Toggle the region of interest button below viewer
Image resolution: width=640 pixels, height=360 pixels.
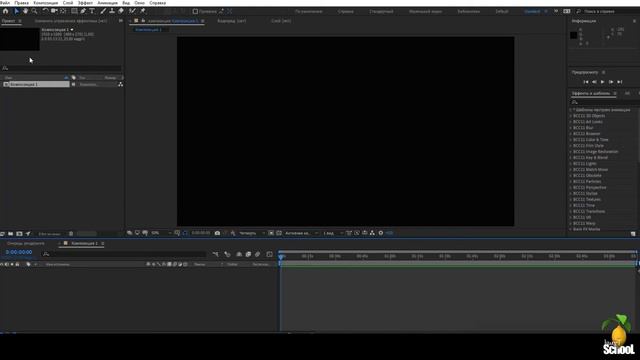[x=271, y=233]
